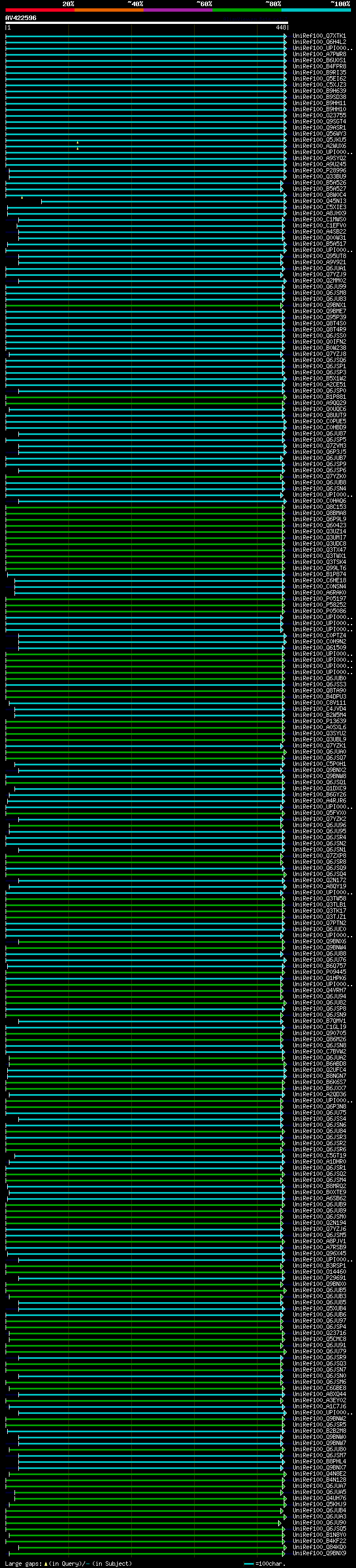
Task: Click hit label UniRef100_Q56WY3
Action: click(x=319, y=134)
